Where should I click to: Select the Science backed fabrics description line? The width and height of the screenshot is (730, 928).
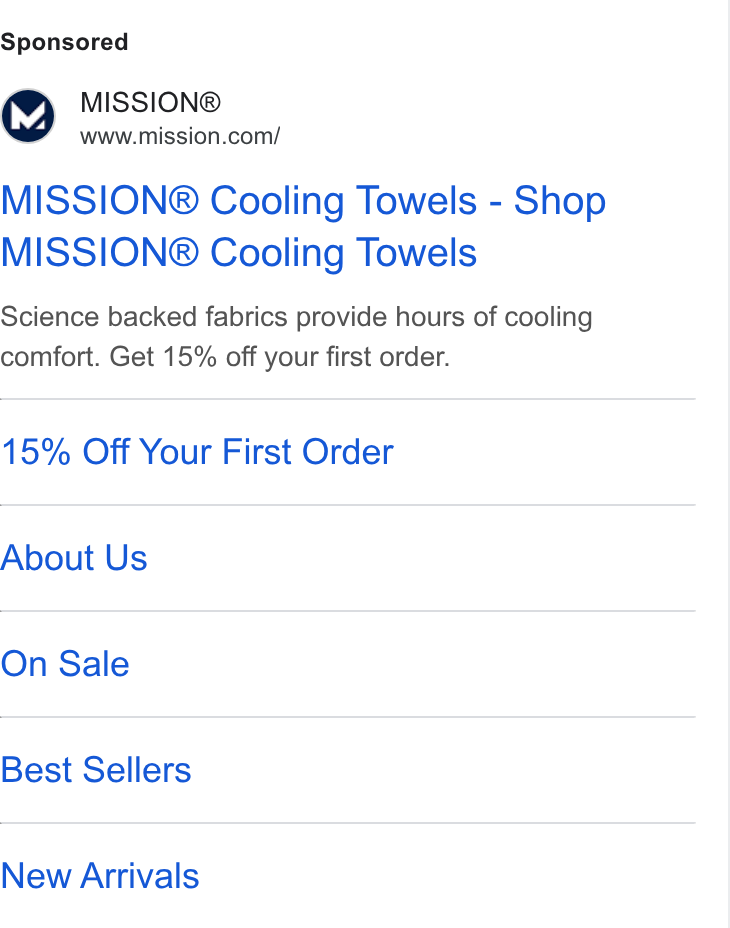296,318
